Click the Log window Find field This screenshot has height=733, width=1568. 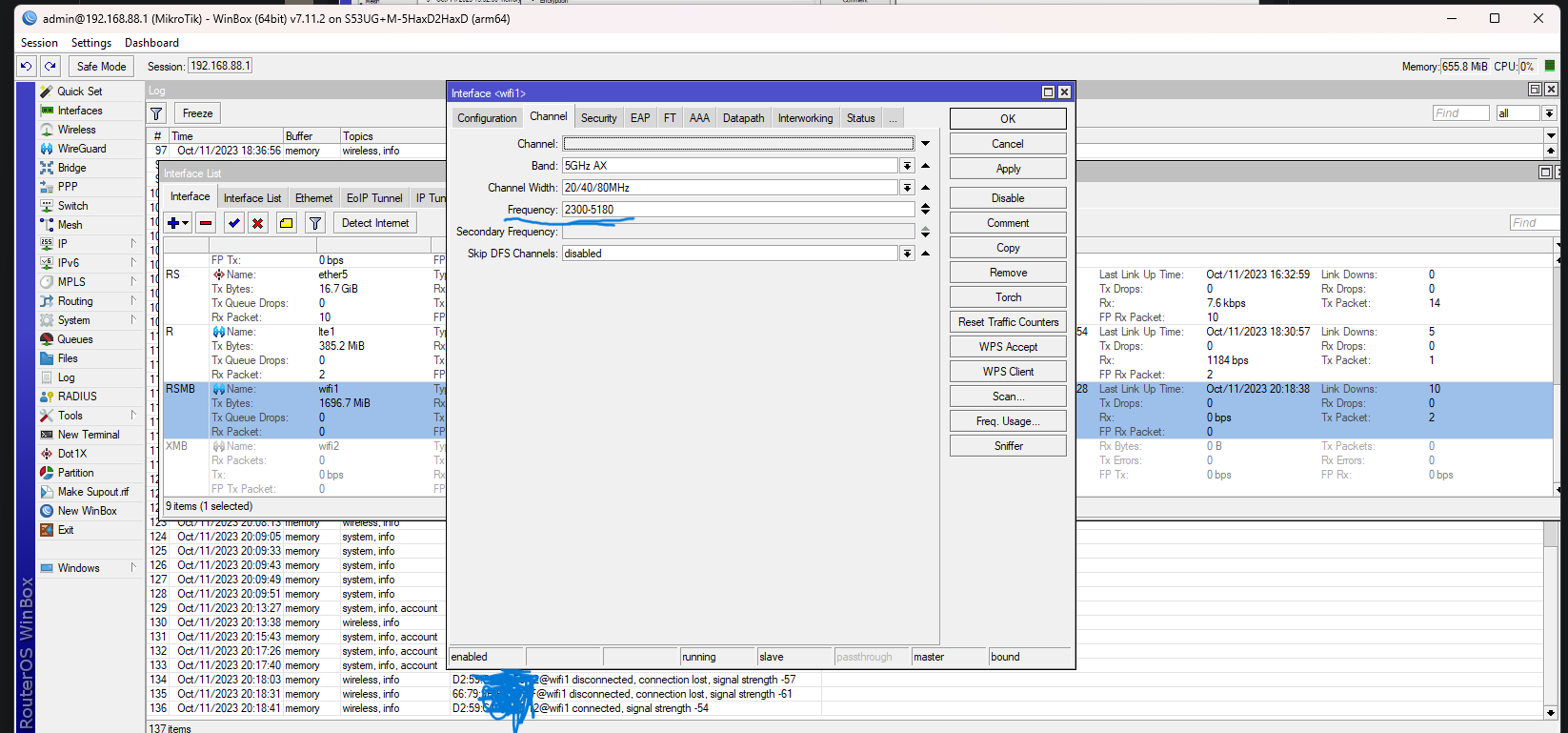(x=1461, y=113)
